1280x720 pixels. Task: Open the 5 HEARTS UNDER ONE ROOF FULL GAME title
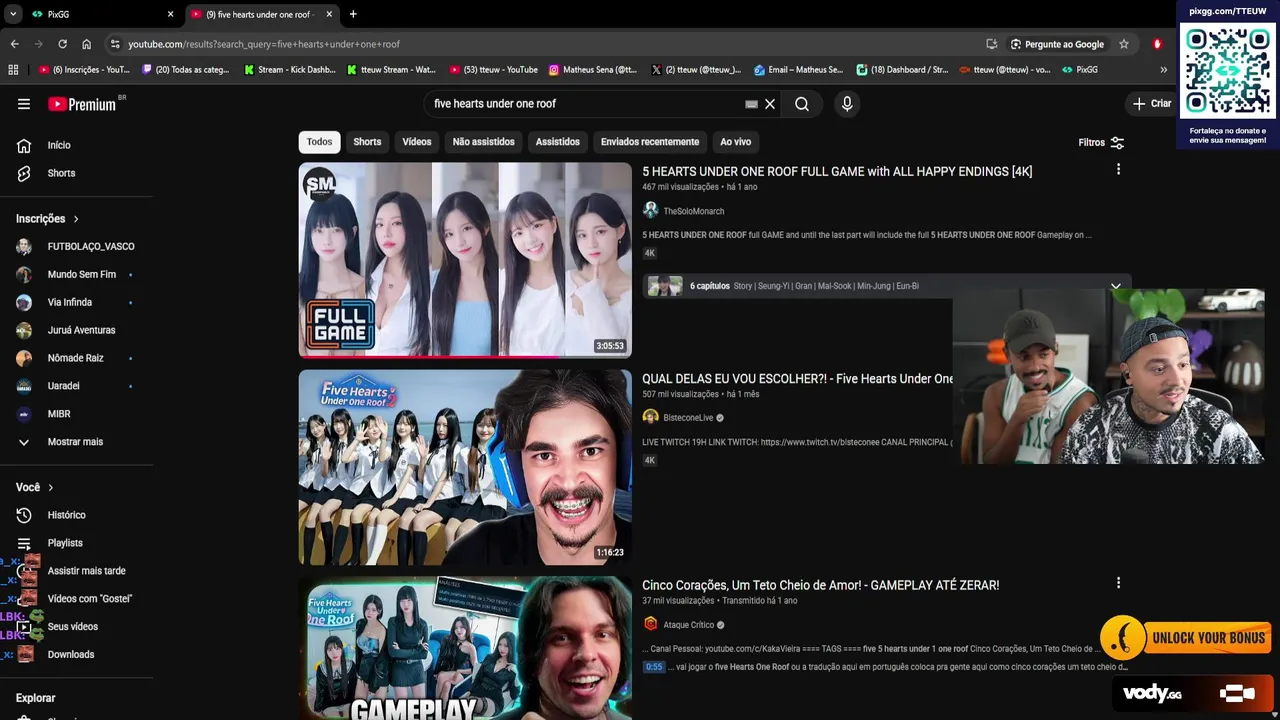[x=837, y=172]
